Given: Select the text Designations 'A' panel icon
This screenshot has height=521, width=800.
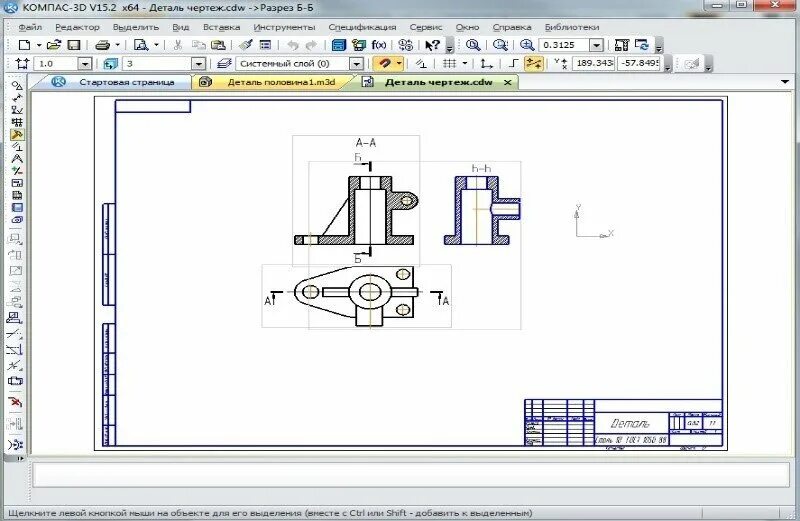Looking at the screenshot, I should coord(16,159).
